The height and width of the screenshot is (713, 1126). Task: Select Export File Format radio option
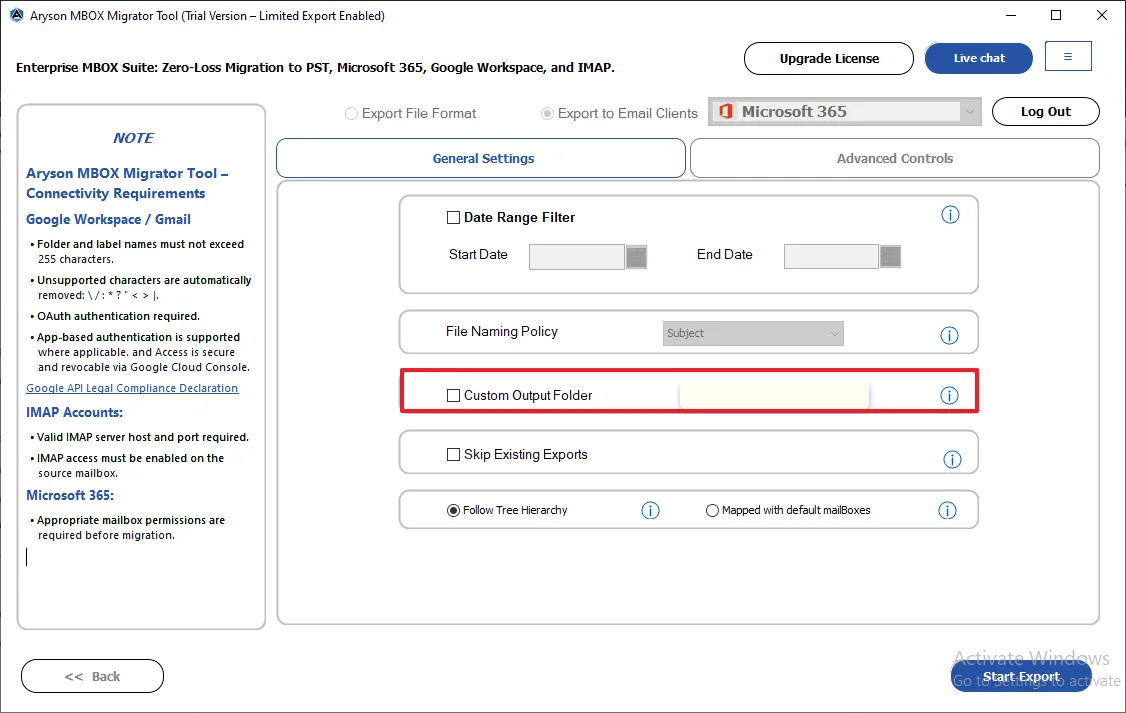pyautogui.click(x=351, y=113)
